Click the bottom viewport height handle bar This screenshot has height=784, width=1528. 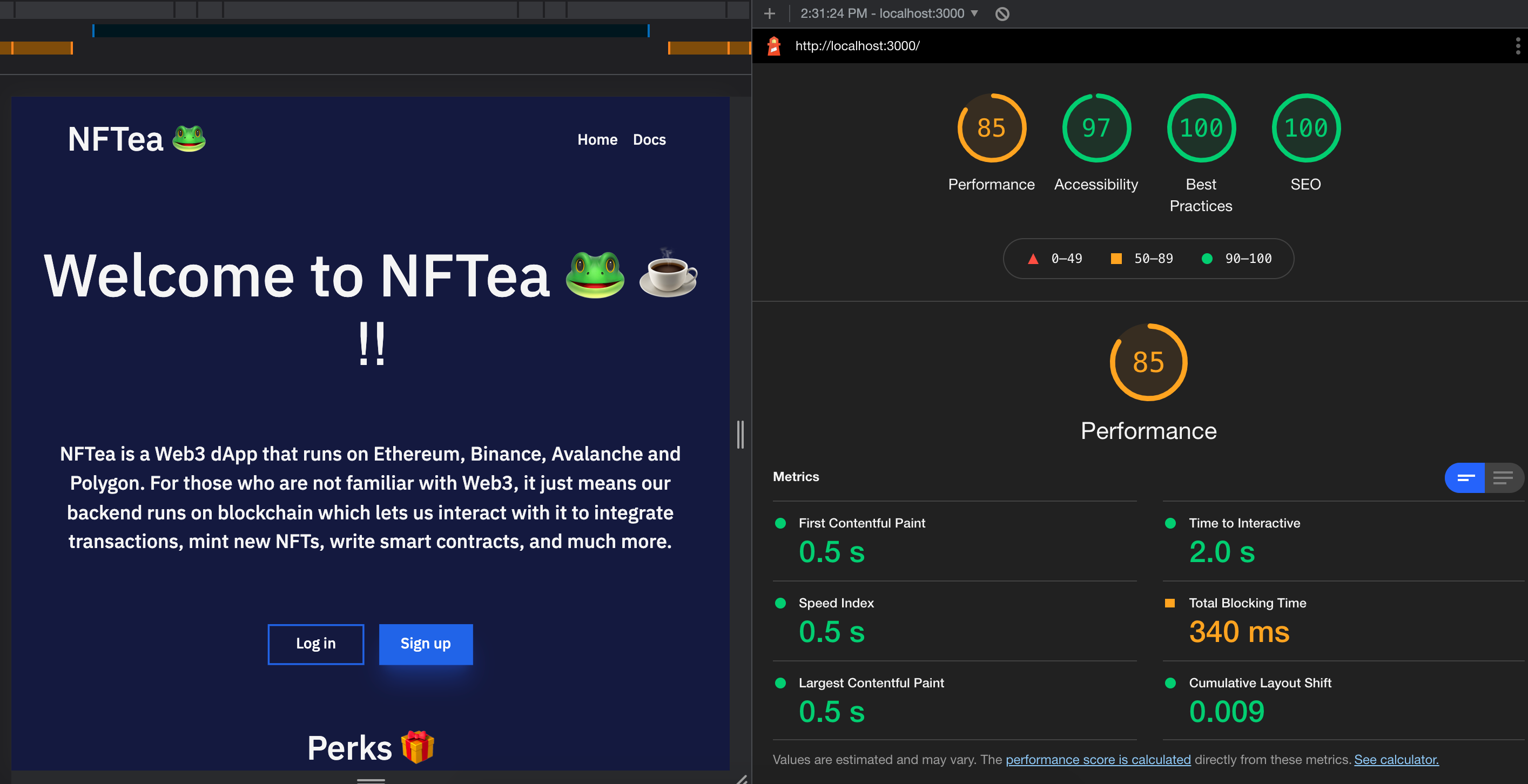pyautogui.click(x=371, y=780)
